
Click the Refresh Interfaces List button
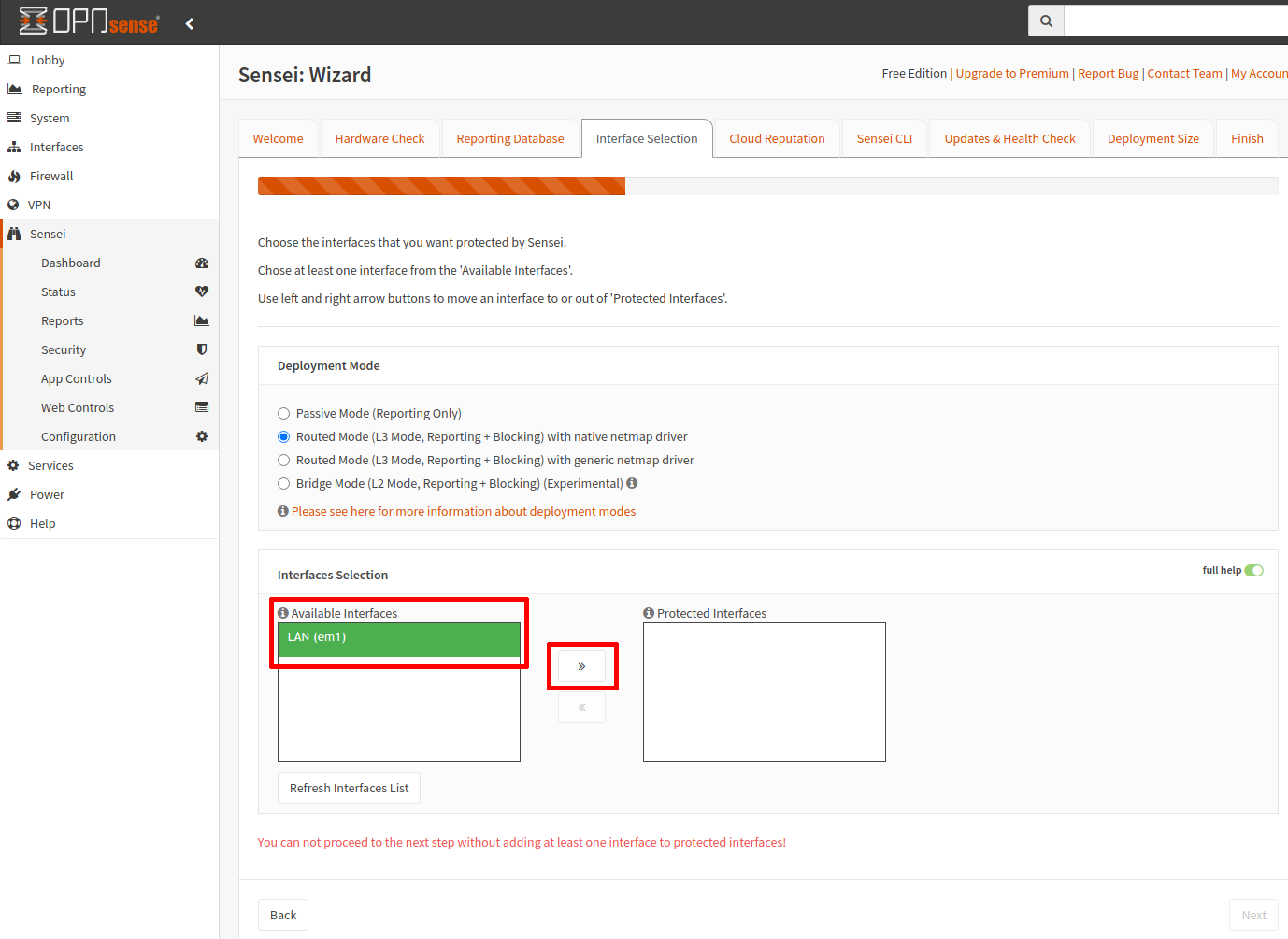click(349, 788)
